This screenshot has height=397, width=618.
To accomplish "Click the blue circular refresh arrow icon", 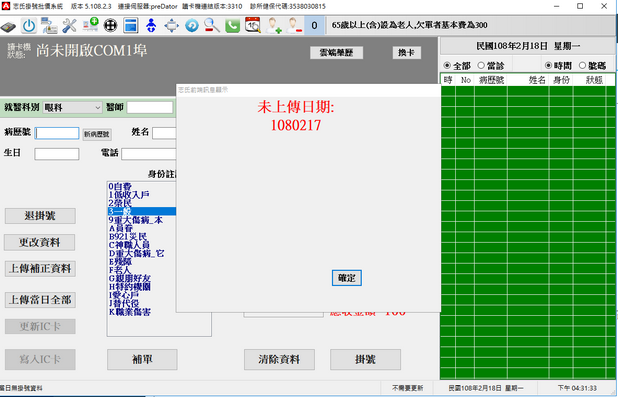I will (x=192, y=26).
